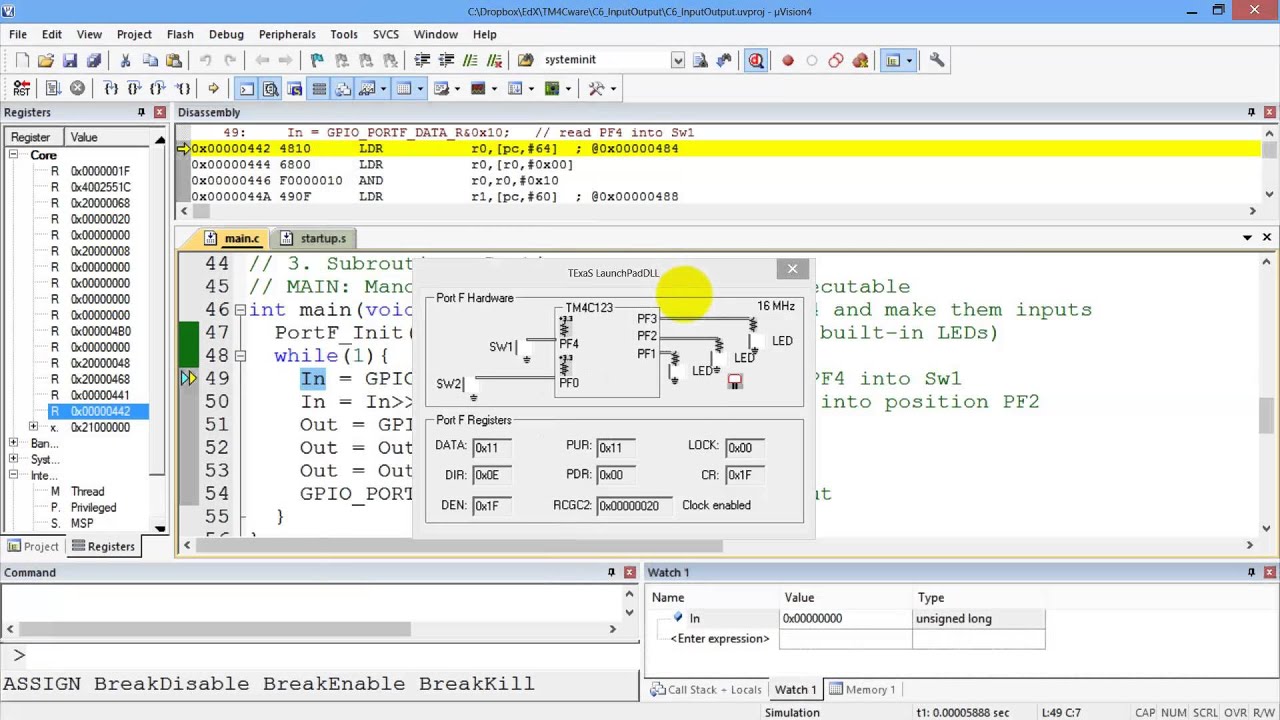Cut selection with the scissors icon
Viewport: 1280px width, 720px height.
click(126, 61)
